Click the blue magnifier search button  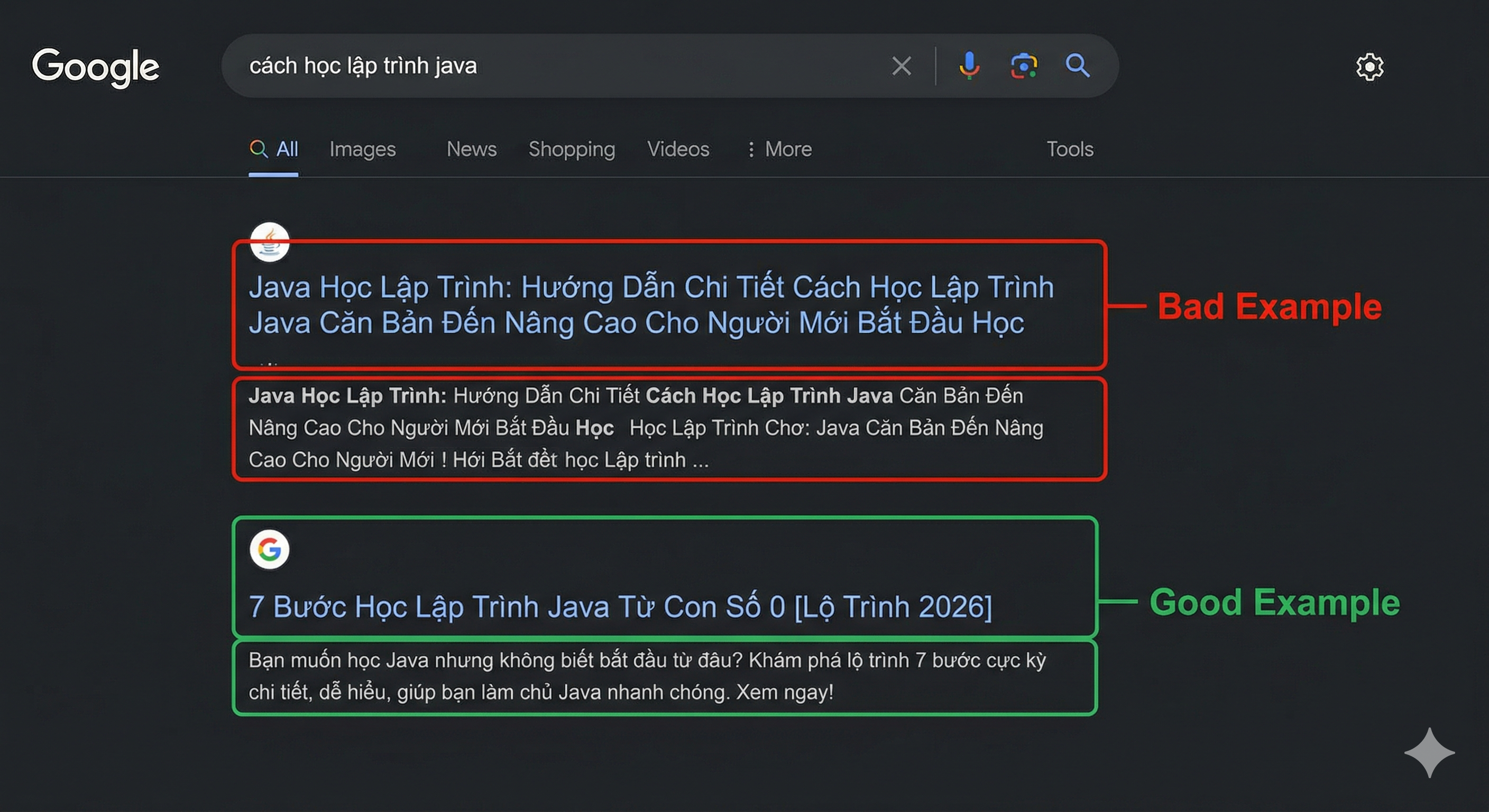click(x=1078, y=66)
